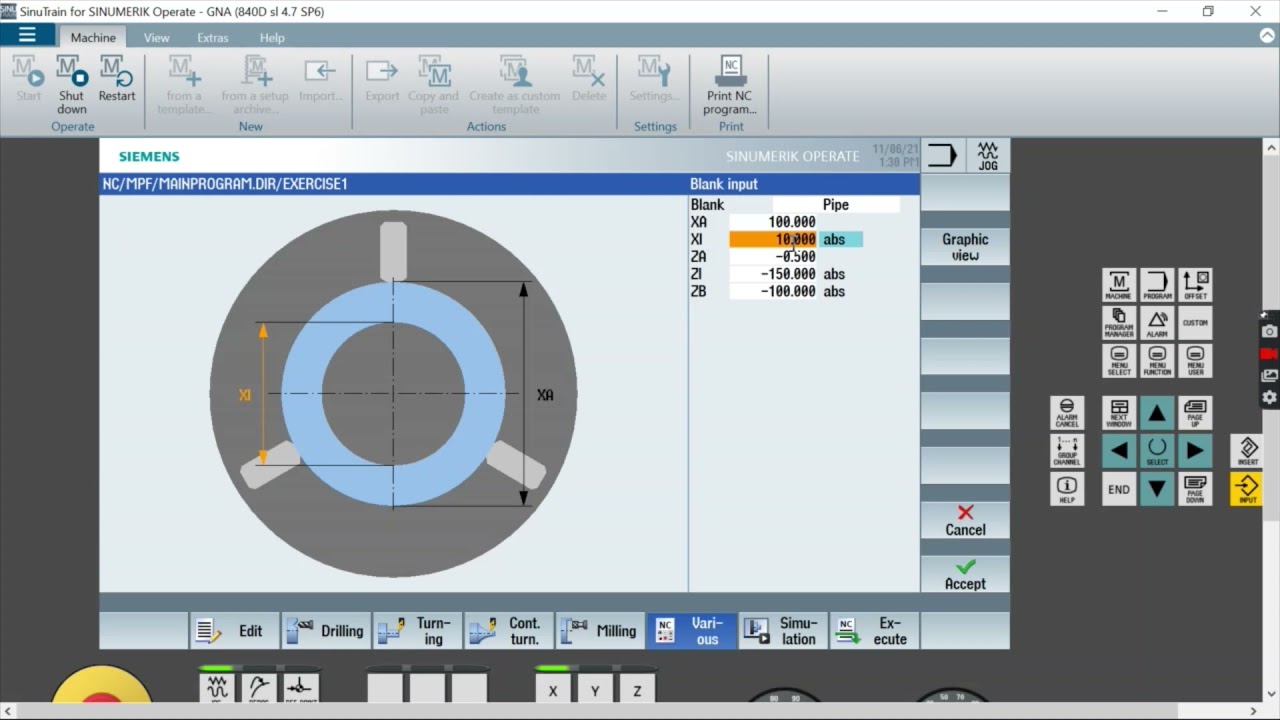The image size is (1280, 720).
Task: Click the Accept softkey
Action: 965,574
